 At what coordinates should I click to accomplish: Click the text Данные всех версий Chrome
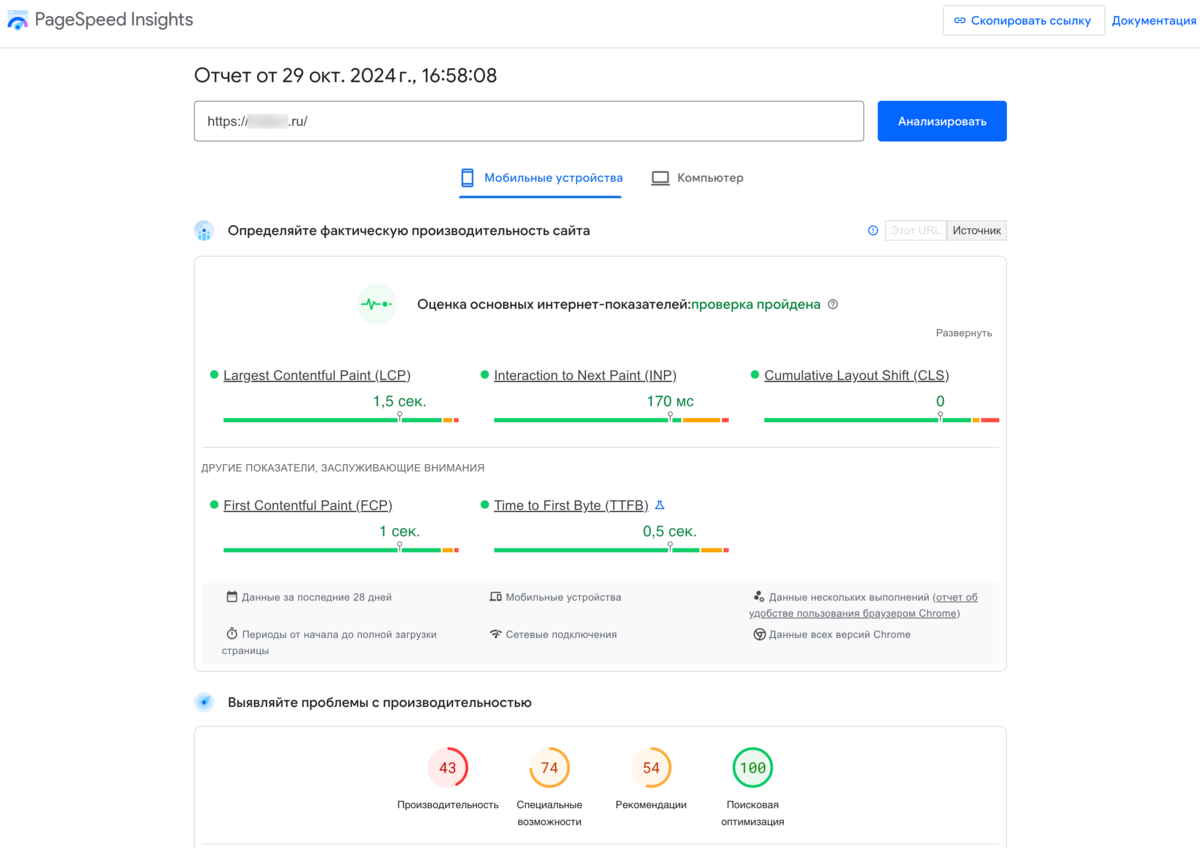[840, 634]
